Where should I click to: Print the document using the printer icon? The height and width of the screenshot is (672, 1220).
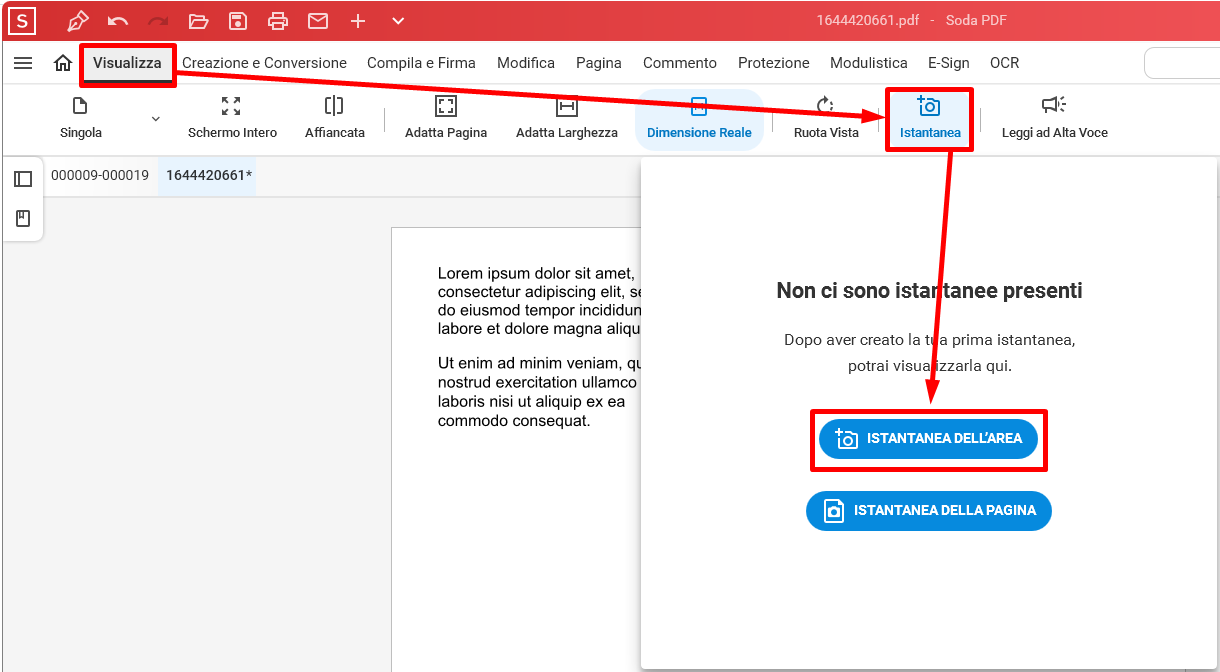coord(278,21)
